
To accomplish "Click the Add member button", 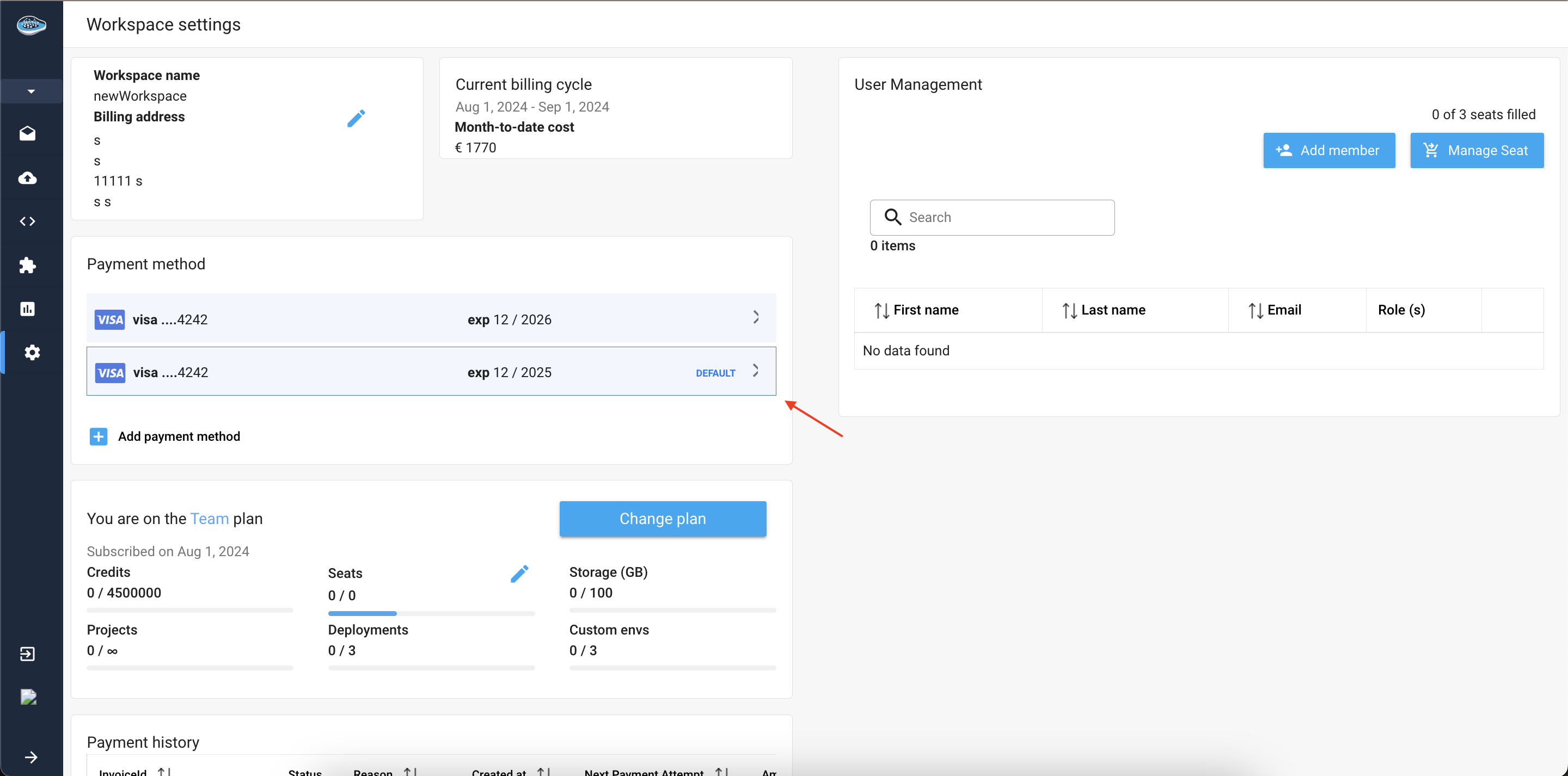I will click(1329, 150).
